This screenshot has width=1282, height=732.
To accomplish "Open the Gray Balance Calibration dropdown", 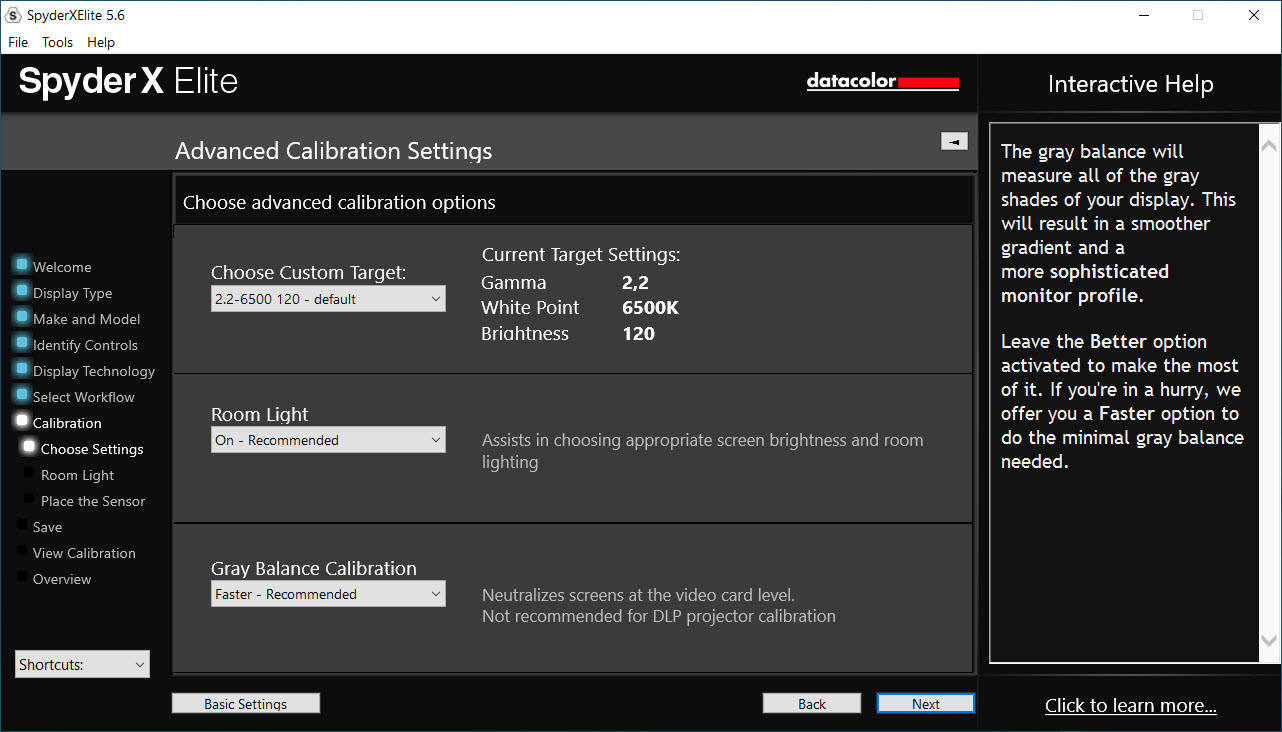I will tap(328, 594).
